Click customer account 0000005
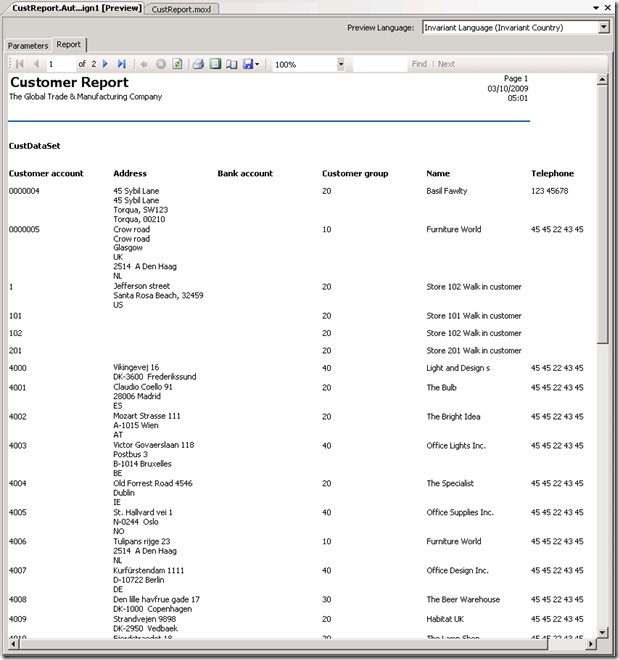This screenshot has width=619, height=660. [x=24, y=229]
